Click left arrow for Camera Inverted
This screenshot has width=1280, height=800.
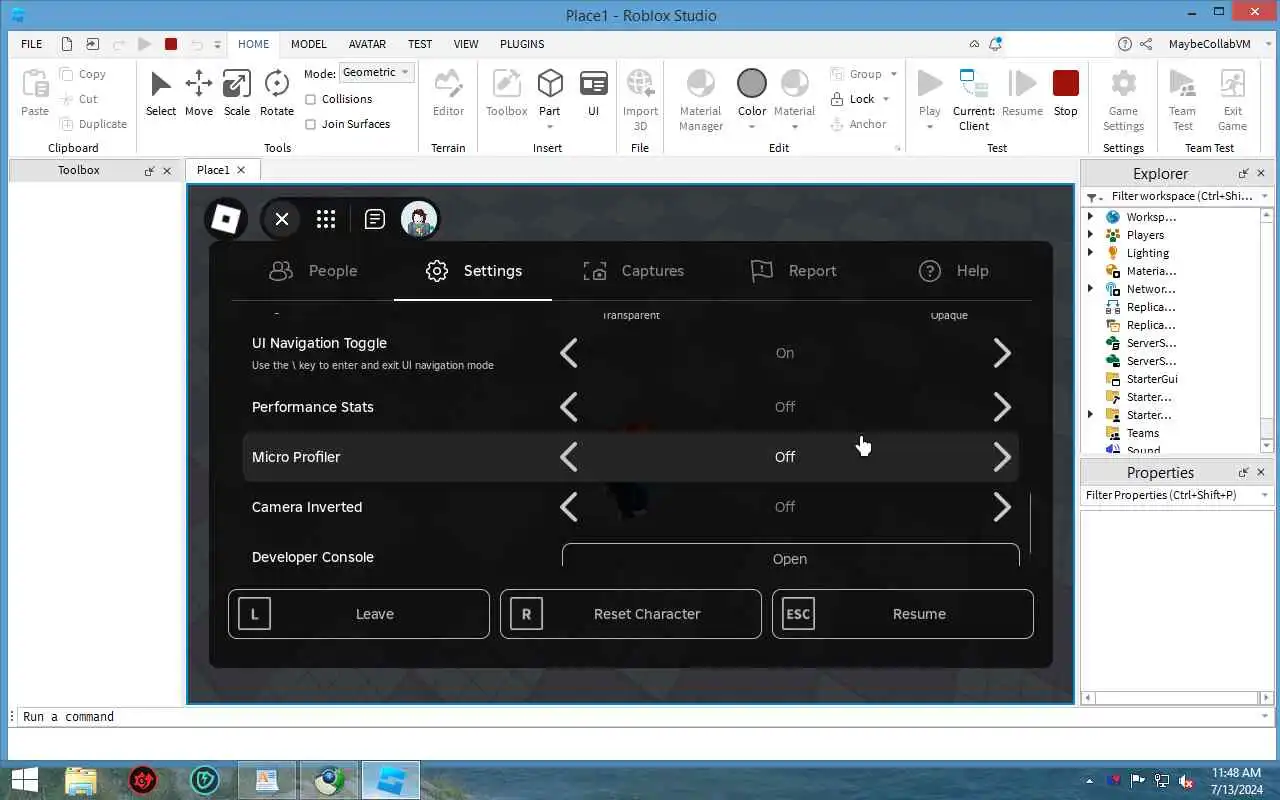pyautogui.click(x=569, y=507)
